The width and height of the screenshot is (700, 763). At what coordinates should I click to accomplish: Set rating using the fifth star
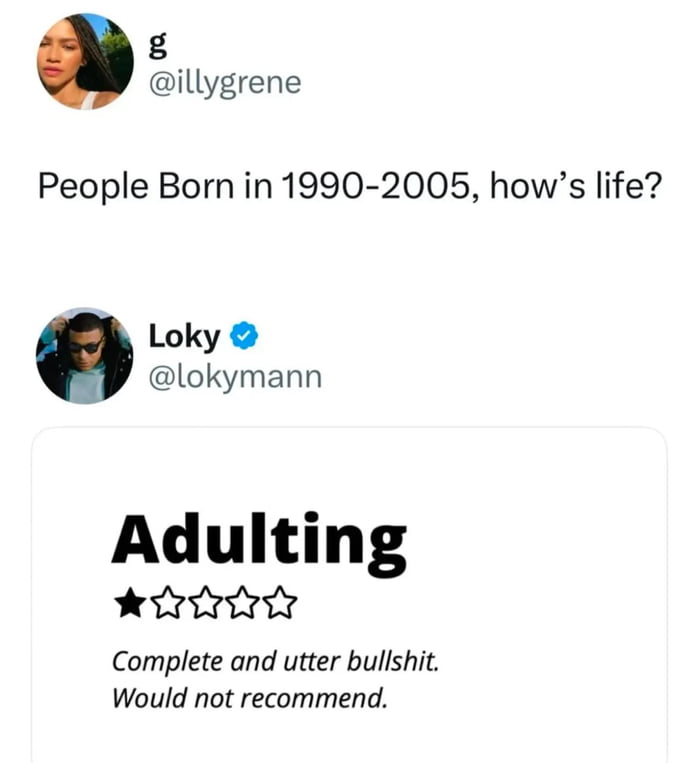click(280, 603)
